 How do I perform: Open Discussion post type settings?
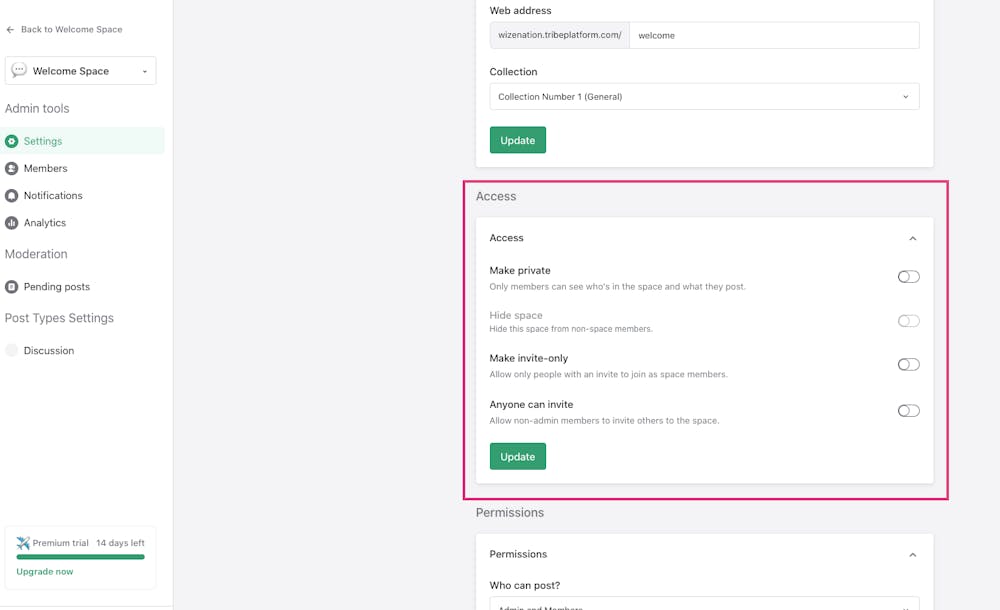[x=49, y=351]
